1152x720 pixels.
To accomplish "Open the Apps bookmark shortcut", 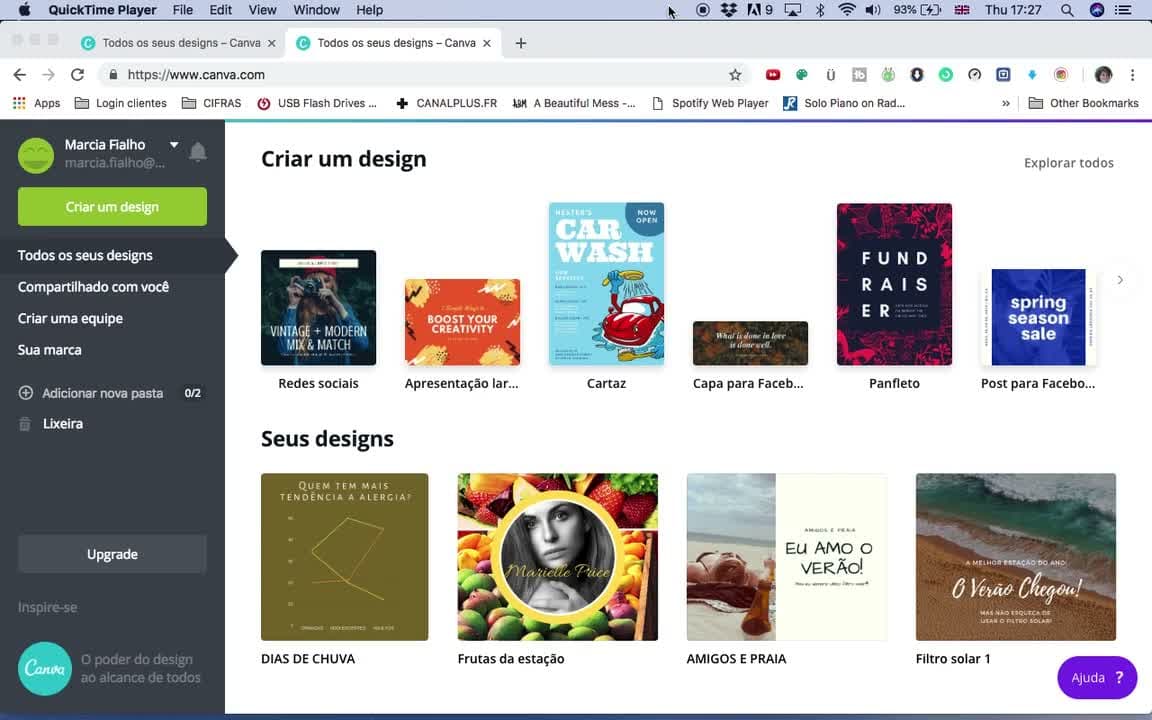I will [x=37, y=104].
